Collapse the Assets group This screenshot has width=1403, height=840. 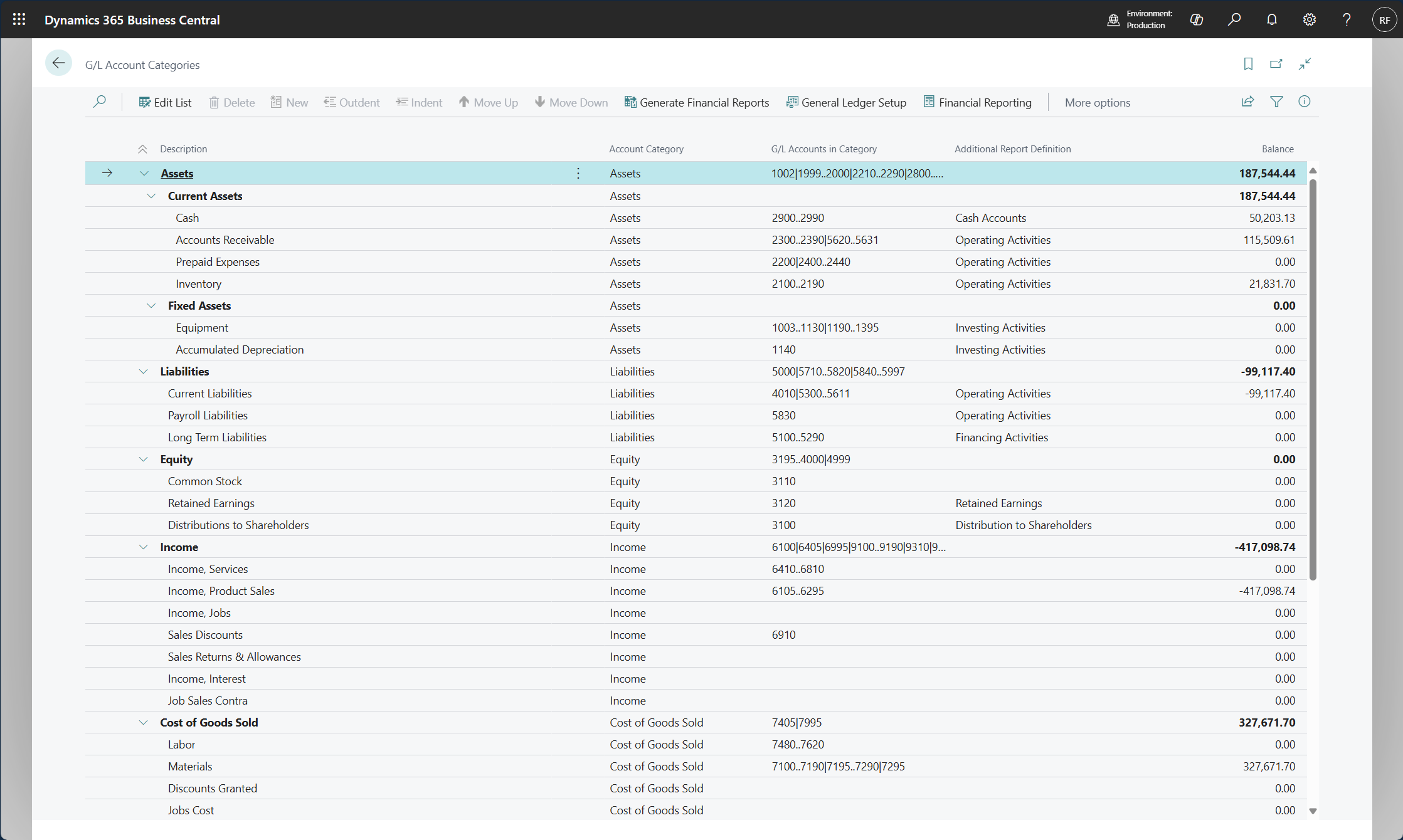click(x=144, y=174)
